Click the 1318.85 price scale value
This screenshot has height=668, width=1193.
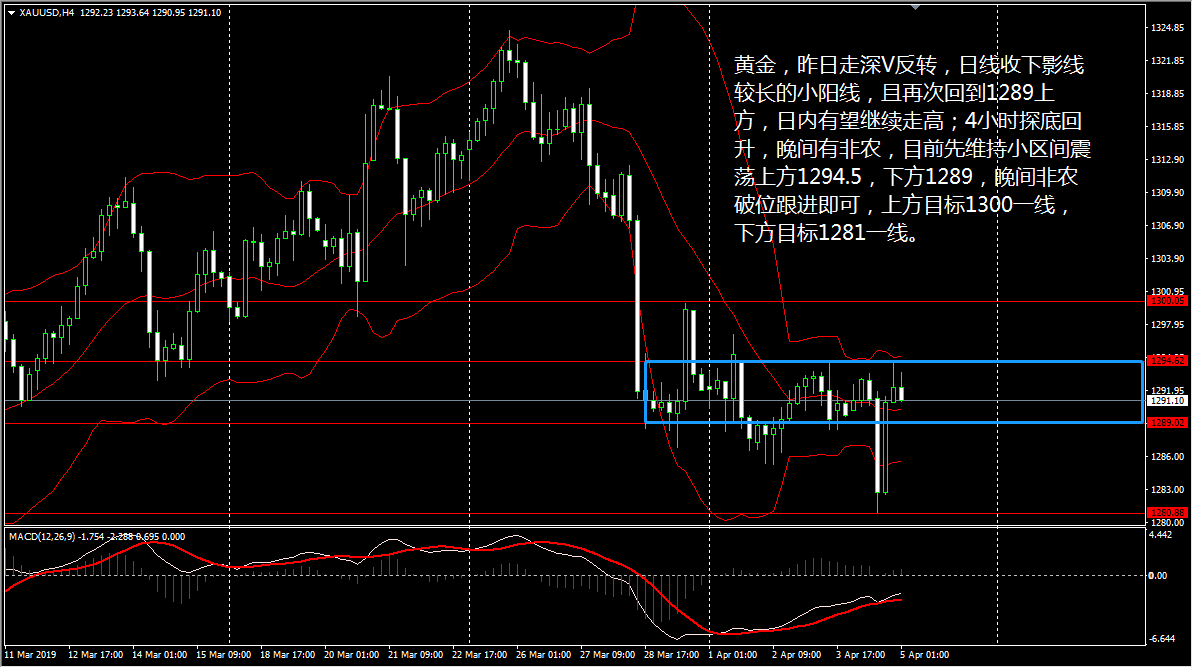1168,94
